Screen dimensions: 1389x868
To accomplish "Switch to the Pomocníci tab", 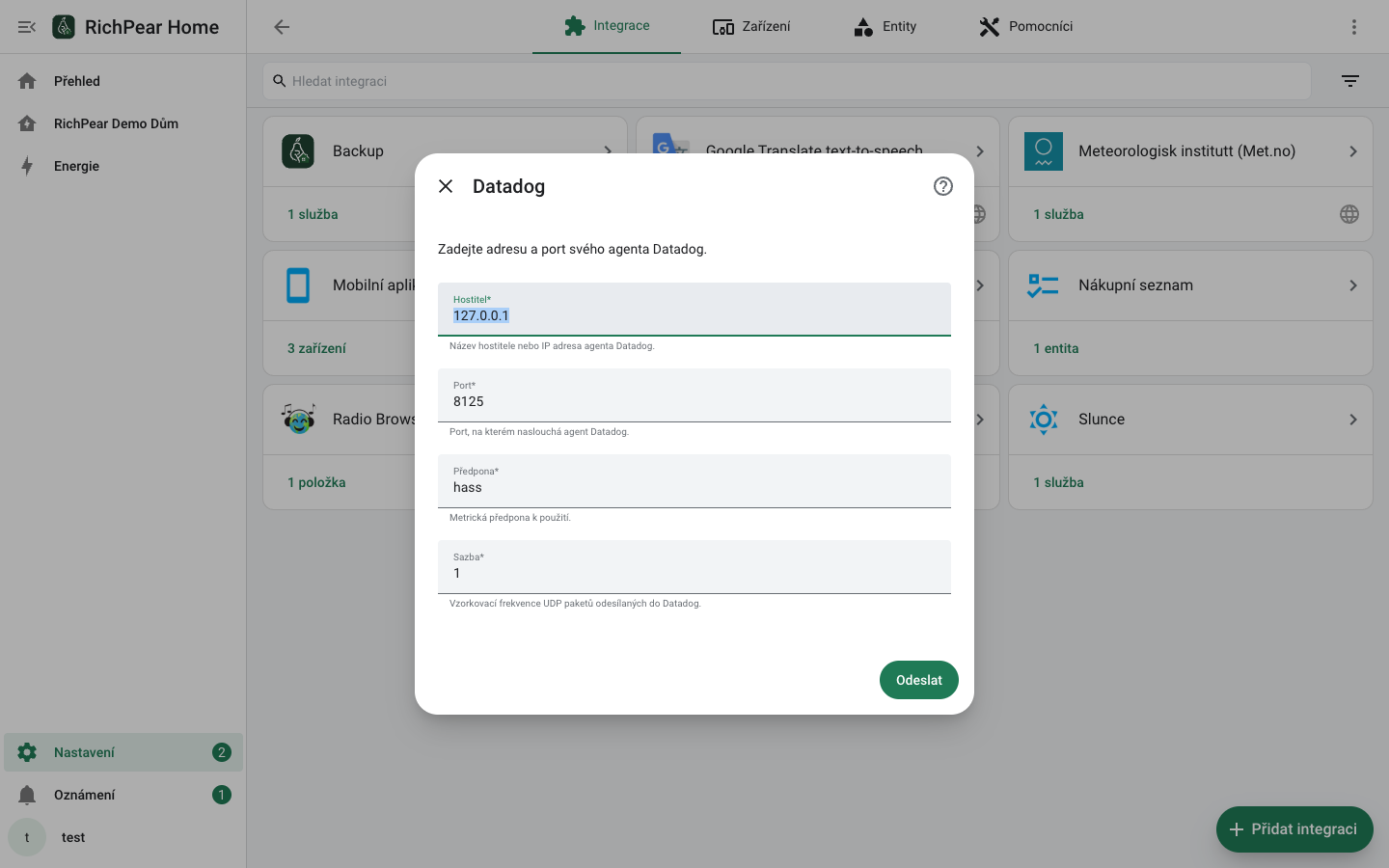I will point(1025,26).
